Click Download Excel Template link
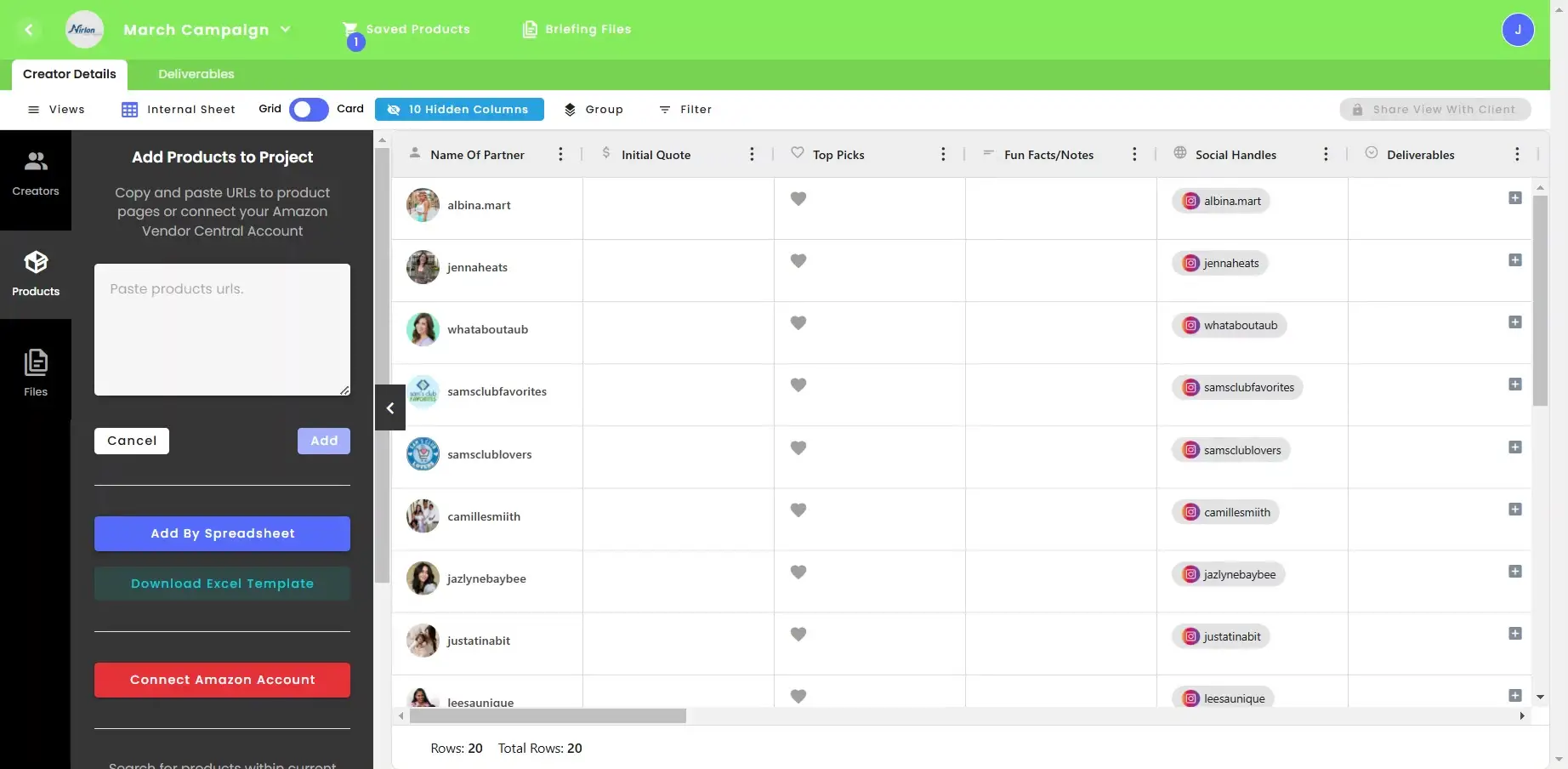1568x769 pixels. coord(222,584)
